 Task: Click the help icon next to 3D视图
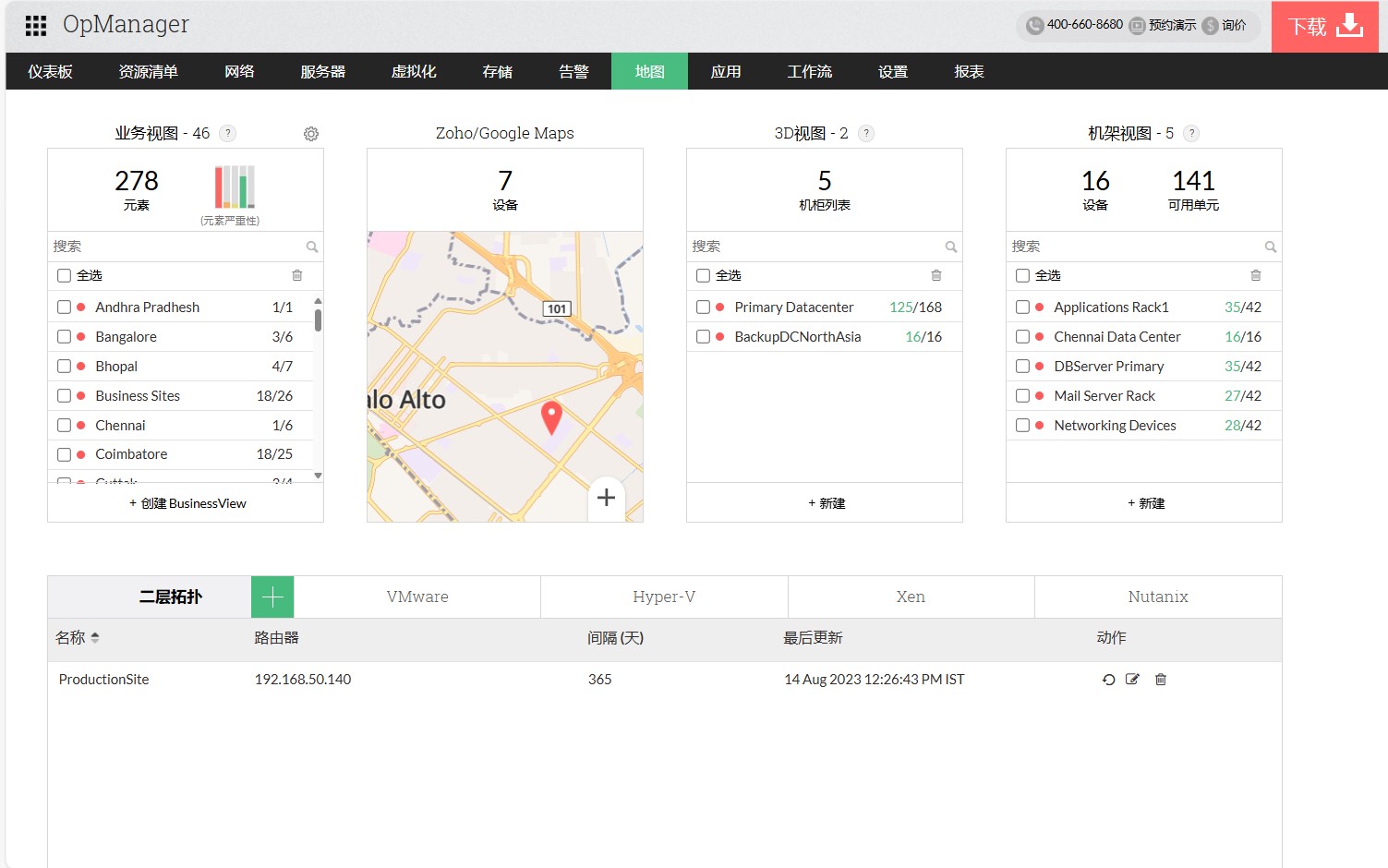point(866,134)
